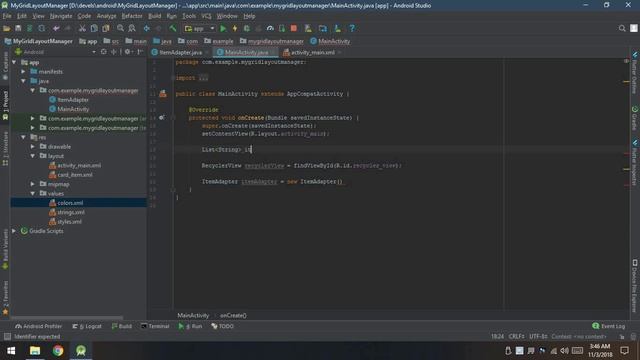
Task: Open the Tools menu
Action: point(189,16)
